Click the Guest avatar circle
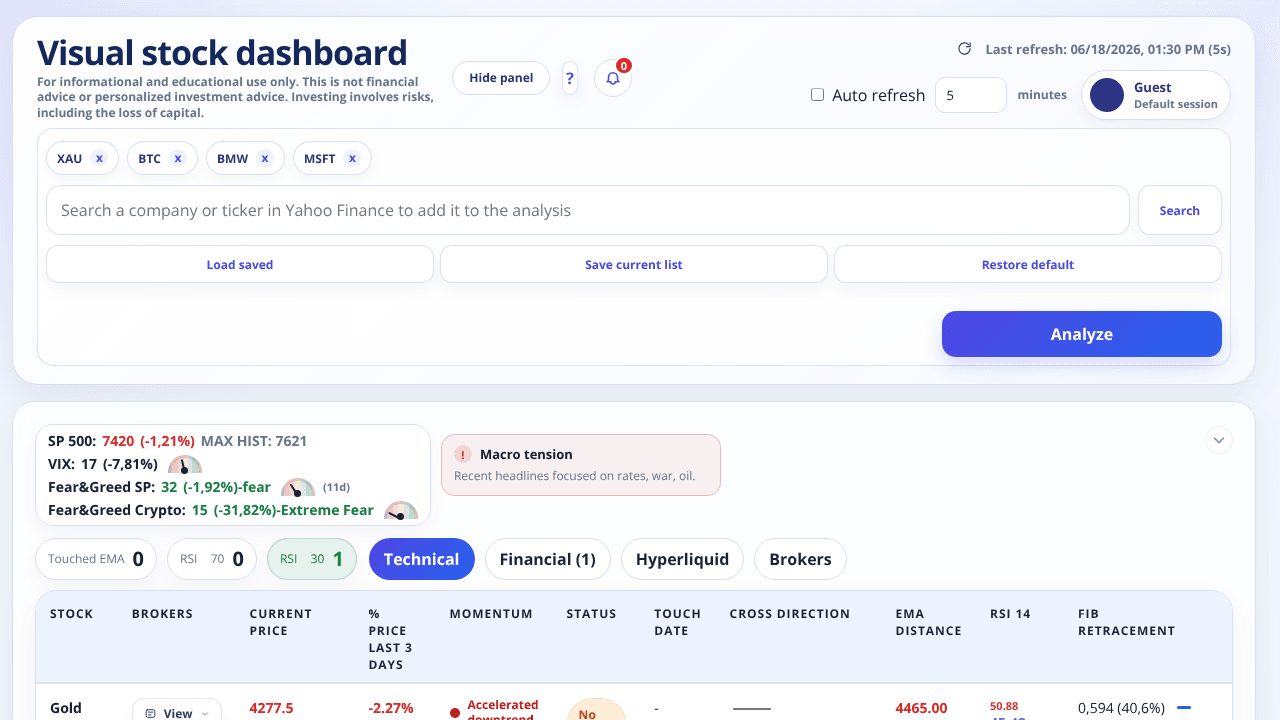Screen dimensions: 1280x720 point(1107,95)
